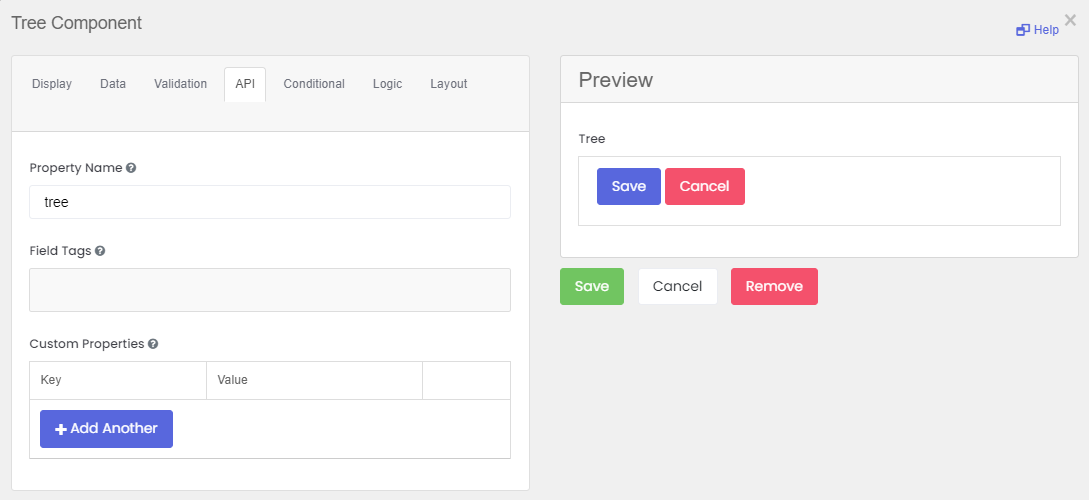Open the Conditional tab
1089x500 pixels.
(314, 84)
